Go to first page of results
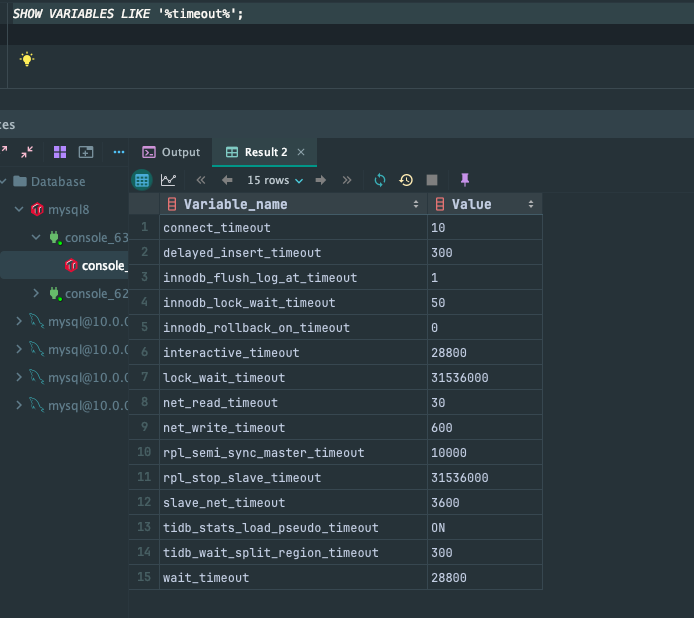 click(x=201, y=180)
